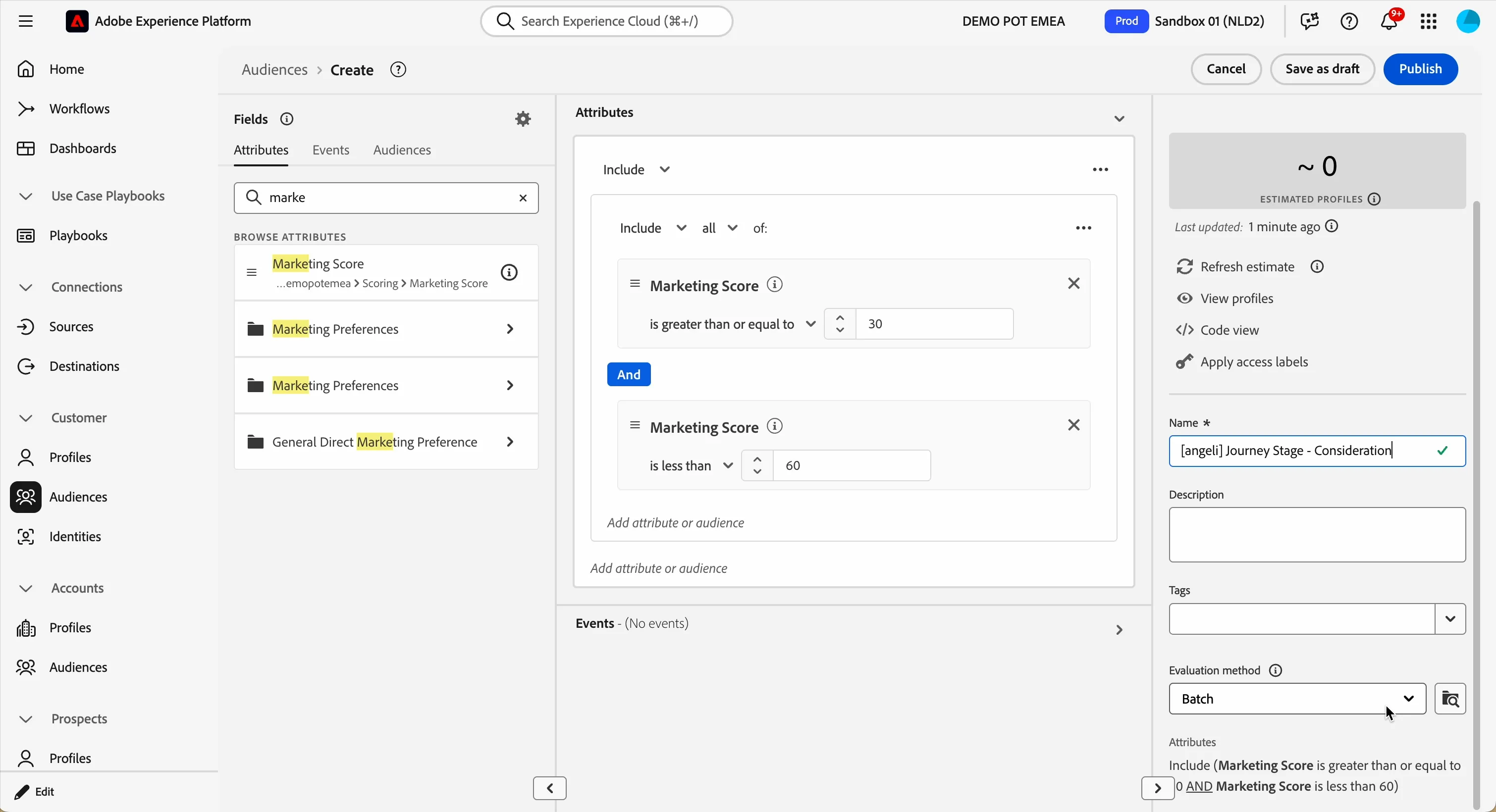The height and width of the screenshot is (812, 1496).
Task: Click the value field containing 30
Action: 935,324
